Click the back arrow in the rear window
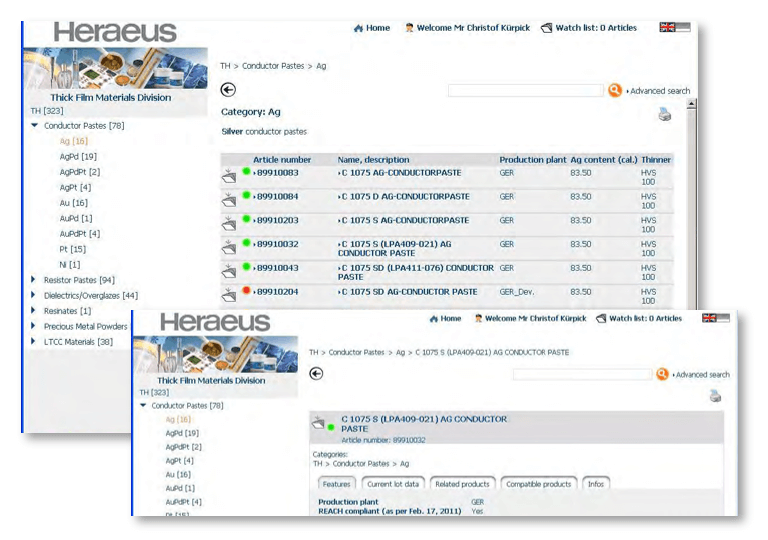Screen dimensions: 768x540 (x=228, y=90)
